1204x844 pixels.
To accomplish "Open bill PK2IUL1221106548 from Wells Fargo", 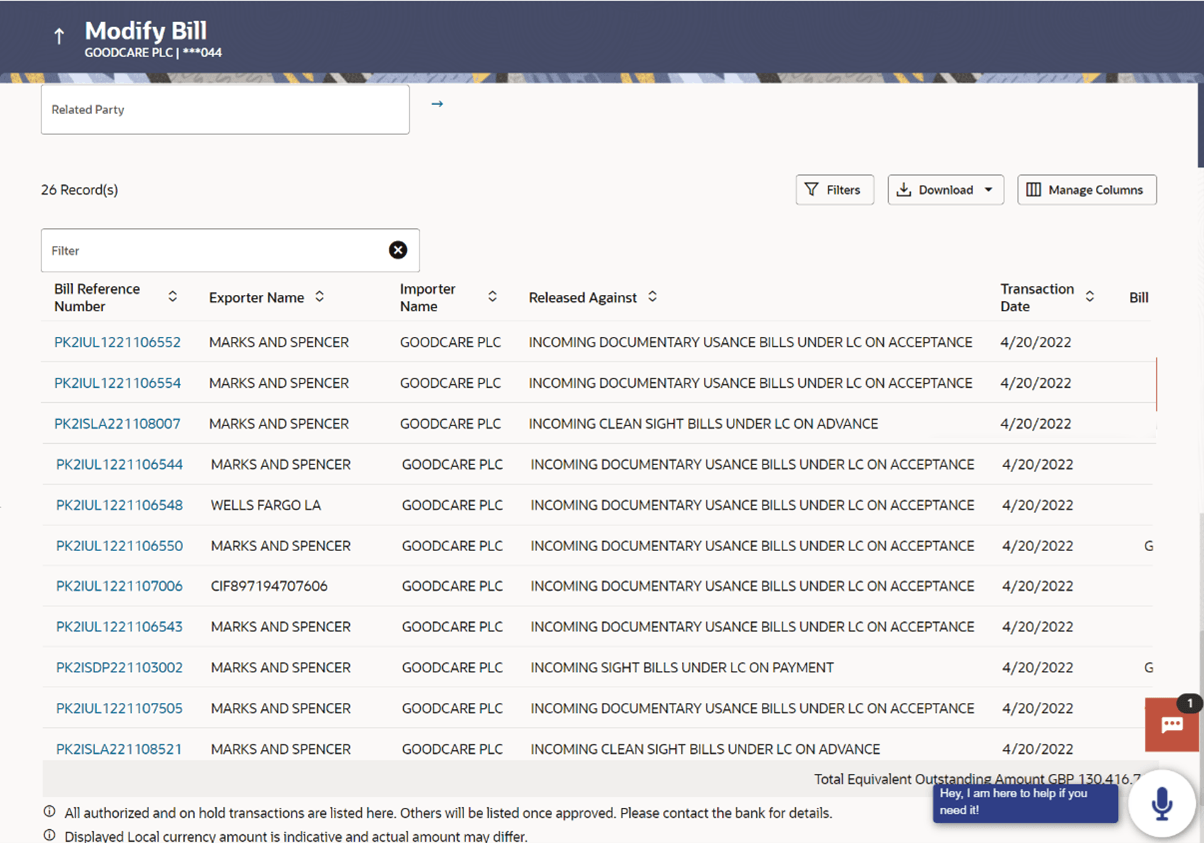I will point(119,505).
